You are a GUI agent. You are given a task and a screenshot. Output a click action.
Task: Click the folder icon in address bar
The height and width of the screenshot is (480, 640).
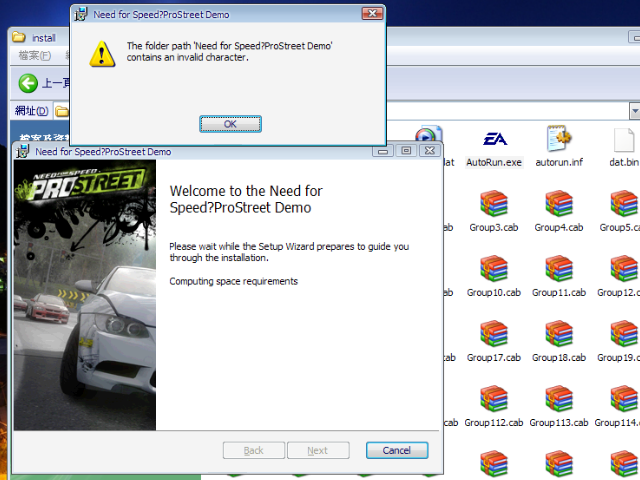[62, 111]
